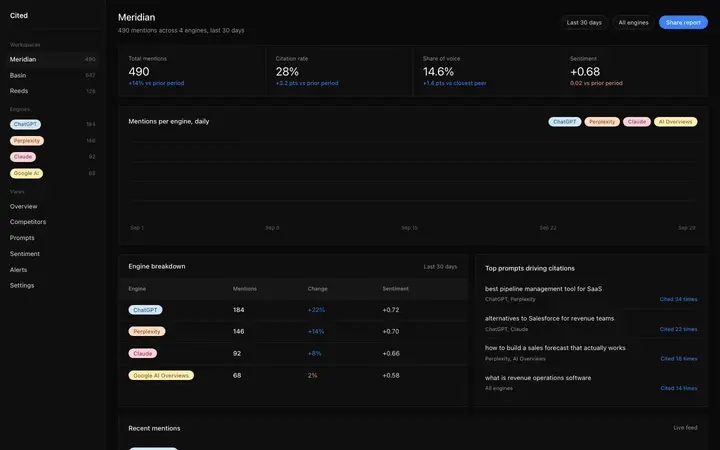Click the Sentiment value +0.68
The height and width of the screenshot is (450, 720).
pos(585,72)
